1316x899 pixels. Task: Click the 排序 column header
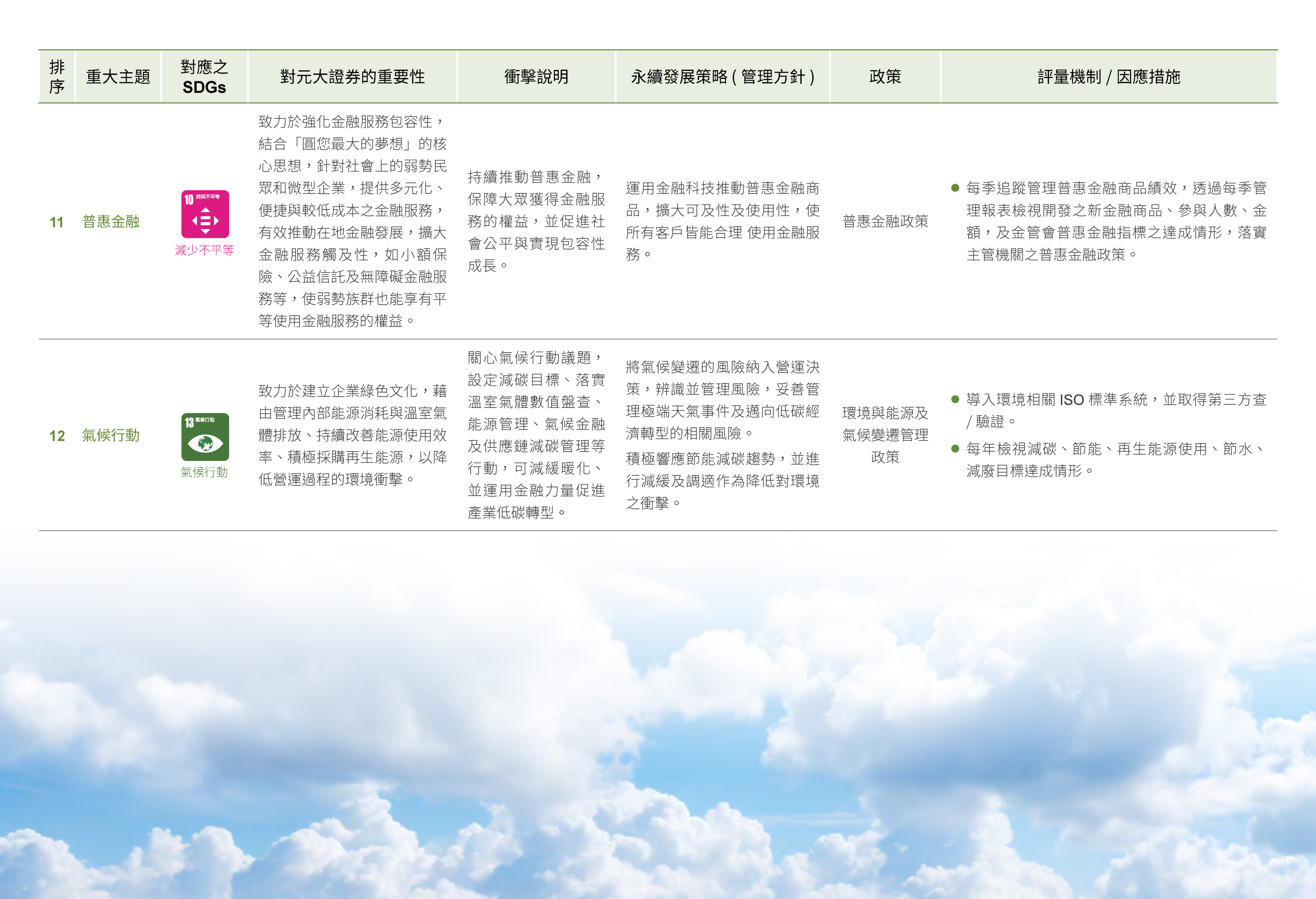pos(57,76)
